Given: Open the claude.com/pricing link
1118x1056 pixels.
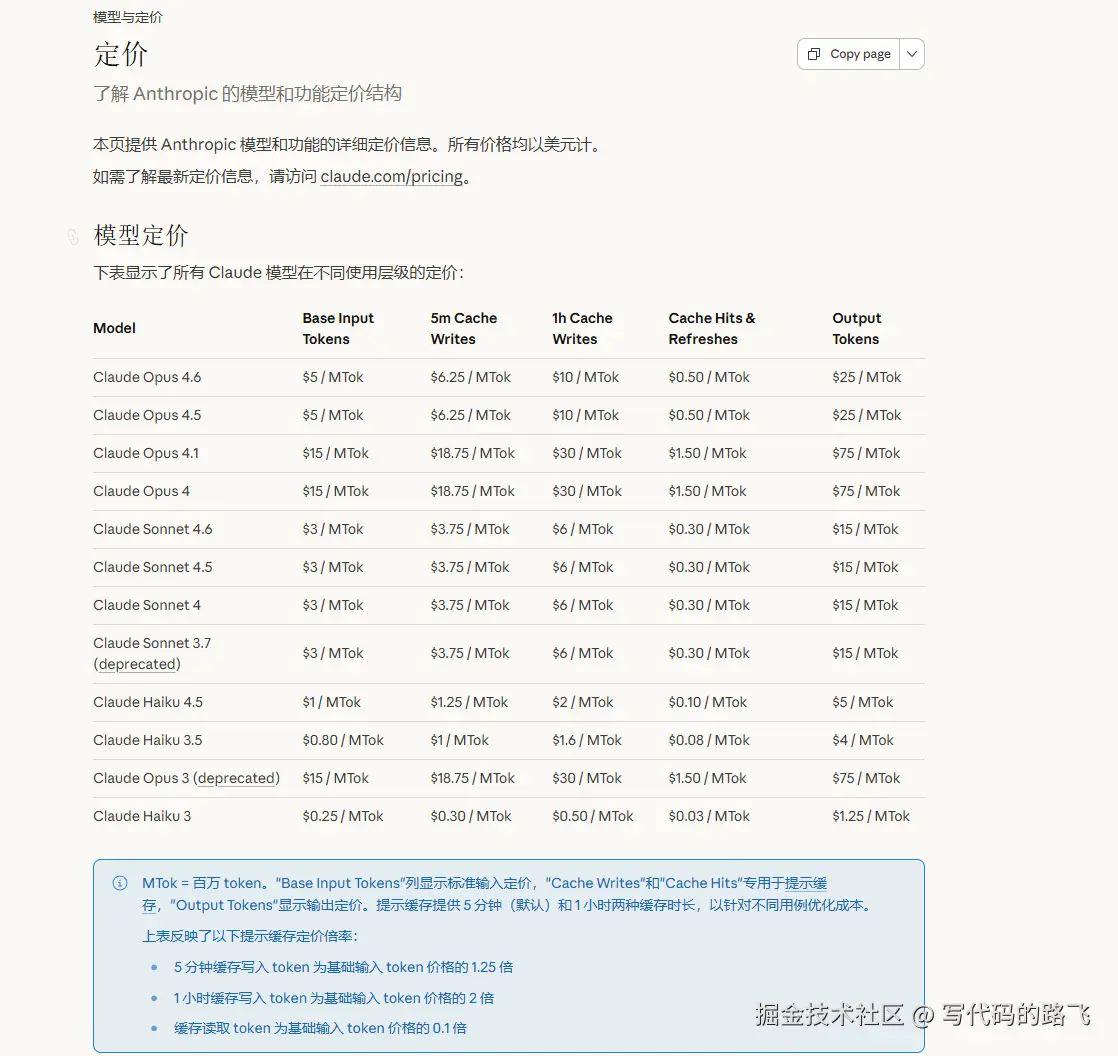Looking at the screenshot, I should tap(391, 176).
